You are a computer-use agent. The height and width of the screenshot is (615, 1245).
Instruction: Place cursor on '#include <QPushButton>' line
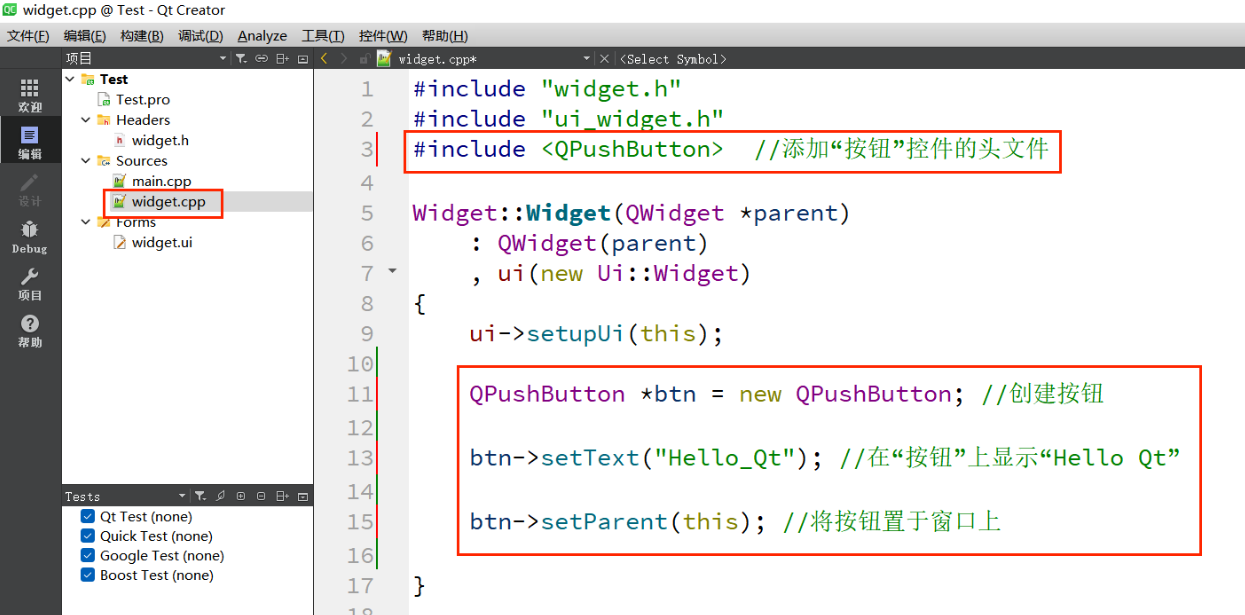tap(568, 149)
